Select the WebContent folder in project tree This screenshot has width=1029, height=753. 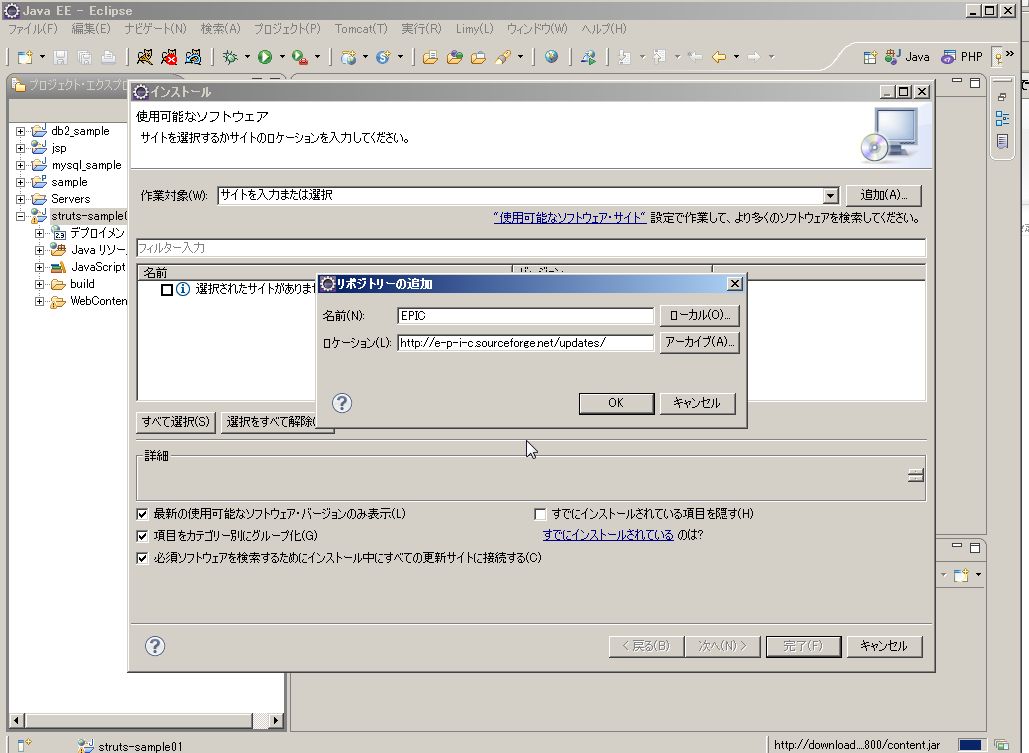[98, 301]
